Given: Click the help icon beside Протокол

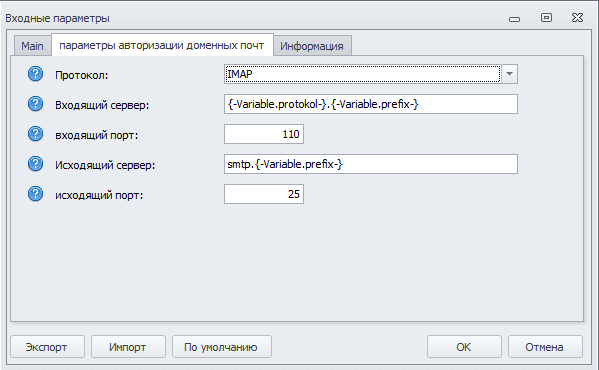Looking at the screenshot, I should [x=35, y=74].
